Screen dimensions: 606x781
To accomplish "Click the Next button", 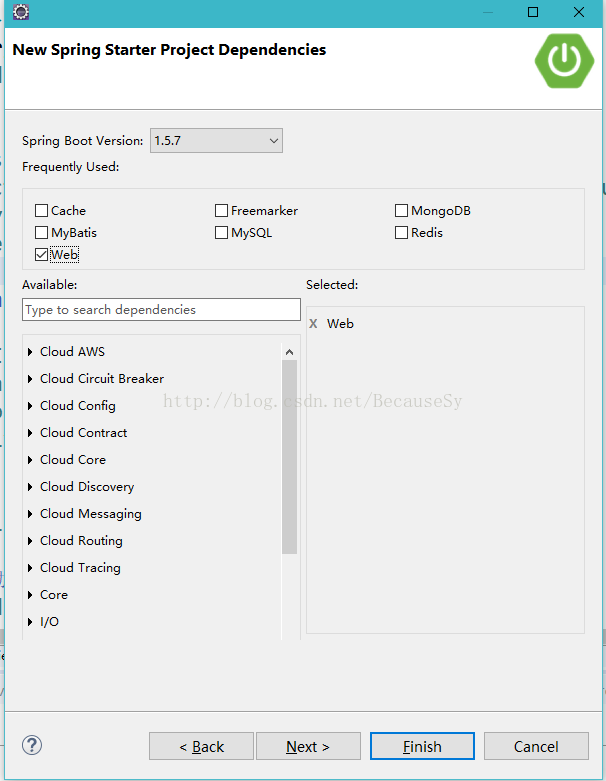I will [x=308, y=746].
